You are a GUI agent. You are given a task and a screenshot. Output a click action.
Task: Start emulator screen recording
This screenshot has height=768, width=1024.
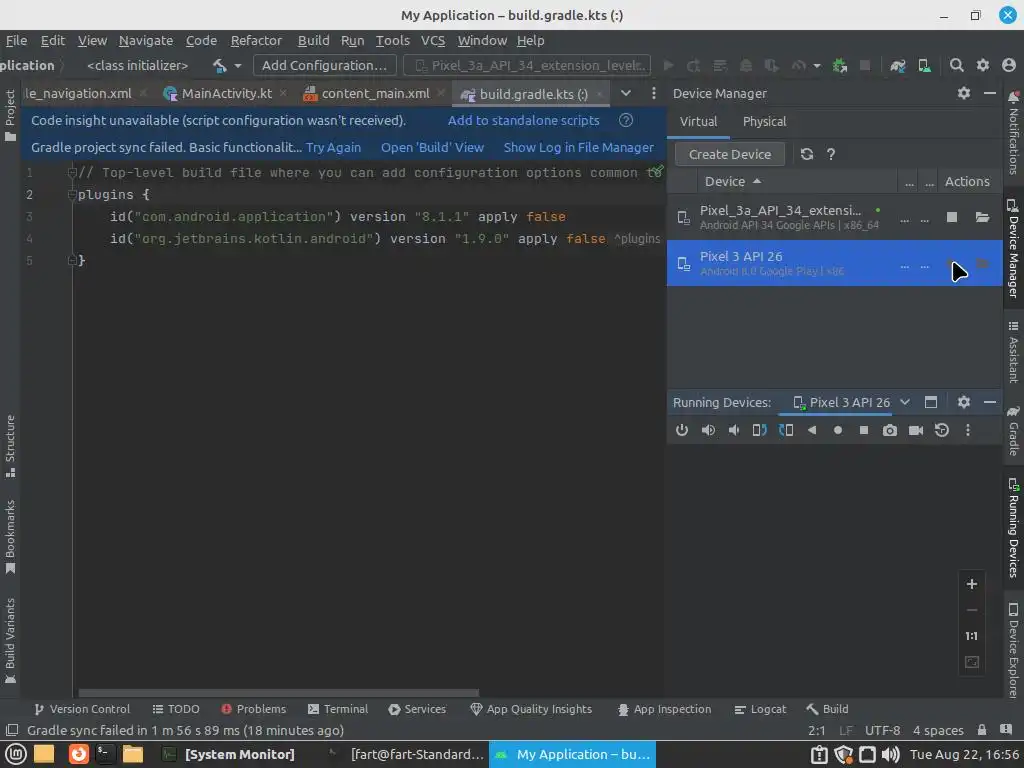tap(916, 430)
